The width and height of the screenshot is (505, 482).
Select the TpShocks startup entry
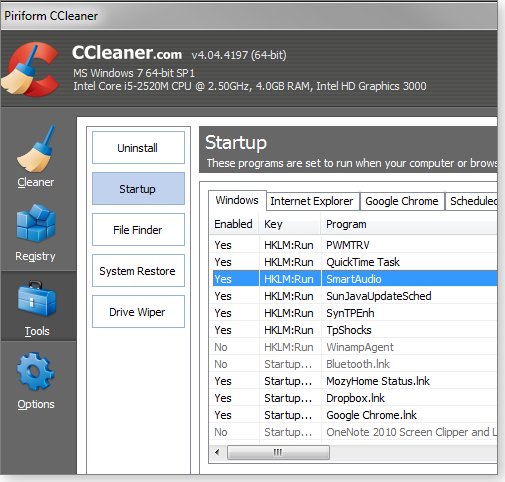click(x=353, y=330)
